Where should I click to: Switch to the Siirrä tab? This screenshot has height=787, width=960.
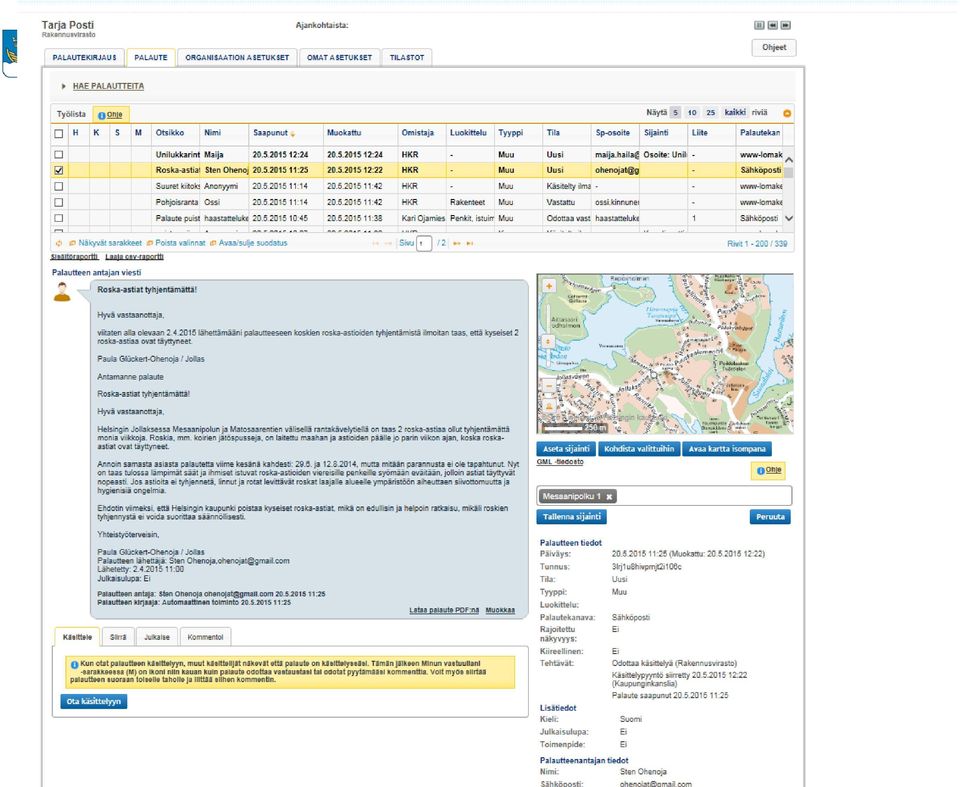(118, 637)
